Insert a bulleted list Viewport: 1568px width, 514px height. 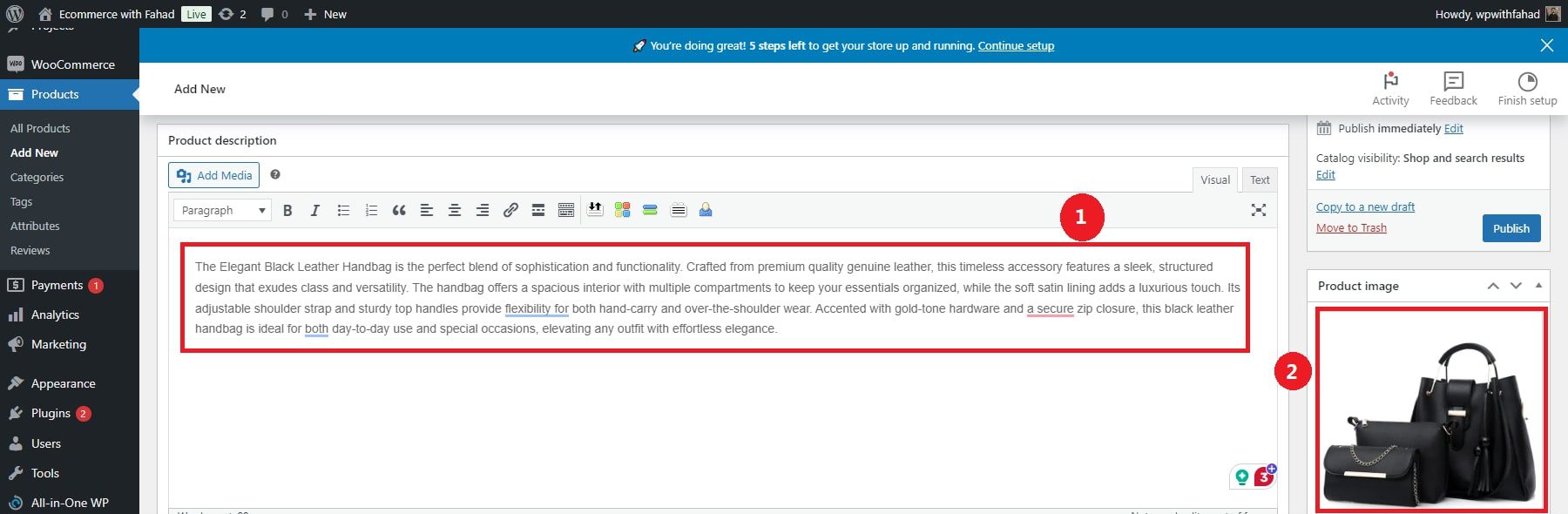(343, 210)
